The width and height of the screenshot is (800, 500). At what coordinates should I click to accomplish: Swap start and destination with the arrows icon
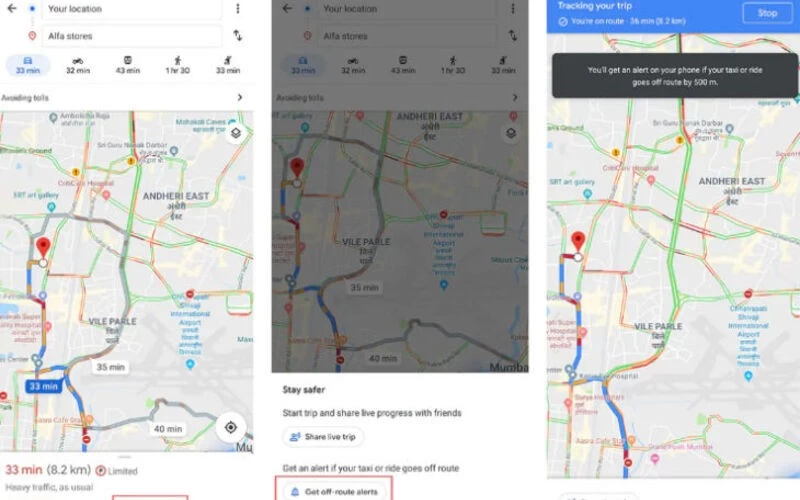tap(238, 35)
